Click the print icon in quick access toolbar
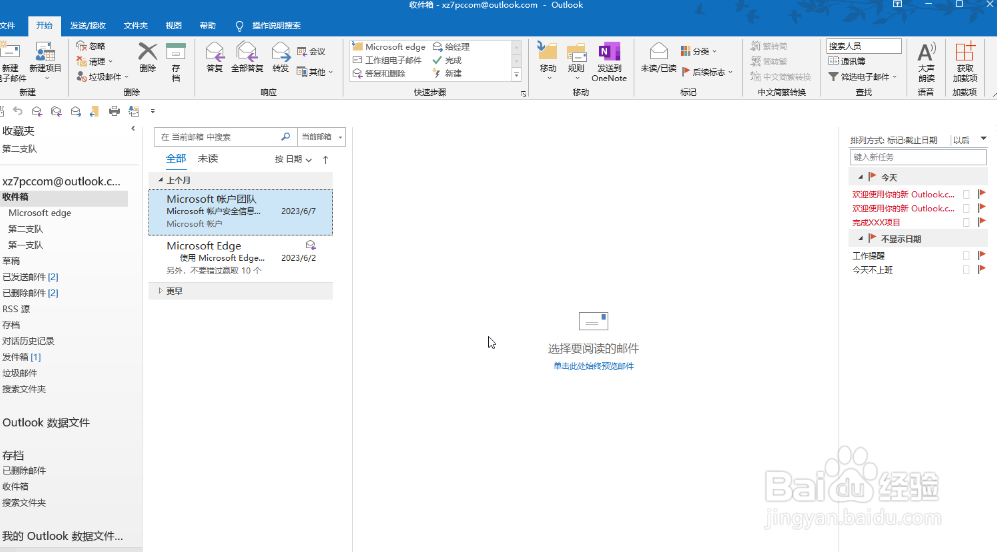This screenshot has width=997, height=552. [x=114, y=111]
